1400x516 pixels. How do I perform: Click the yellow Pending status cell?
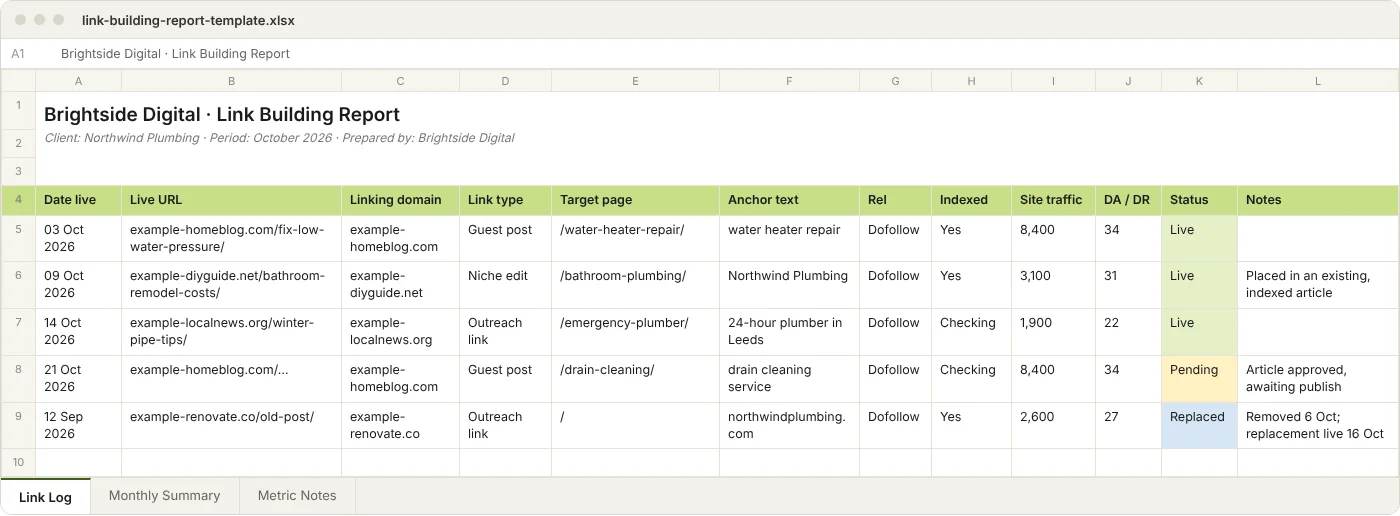[x=1199, y=379]
